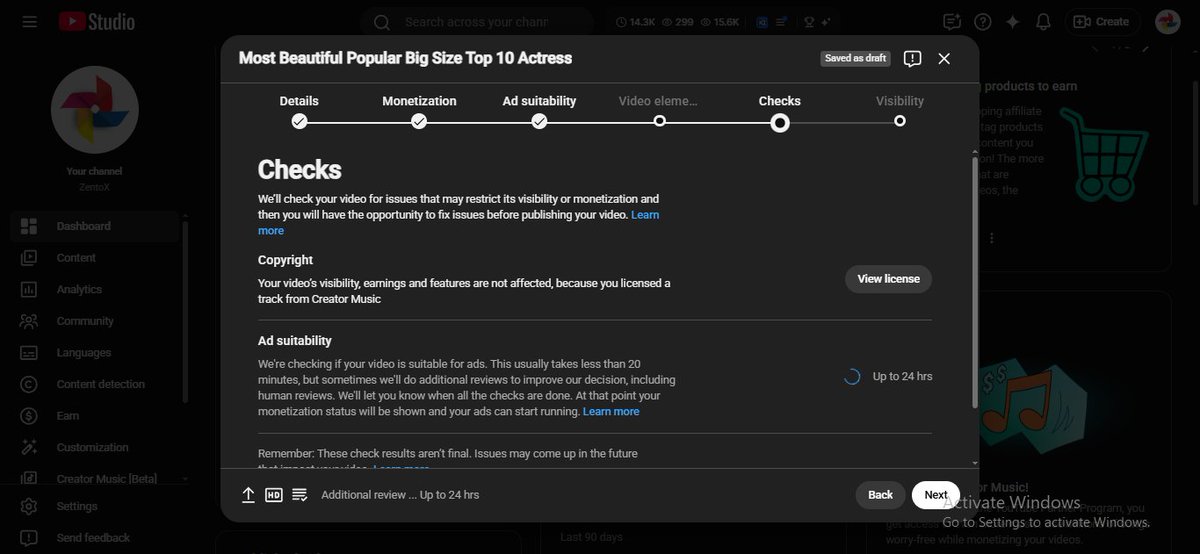This screenshot has width=1200, height=554.
Task: Click the sparkle Ask Studio icon
Action: point(1013,22)
